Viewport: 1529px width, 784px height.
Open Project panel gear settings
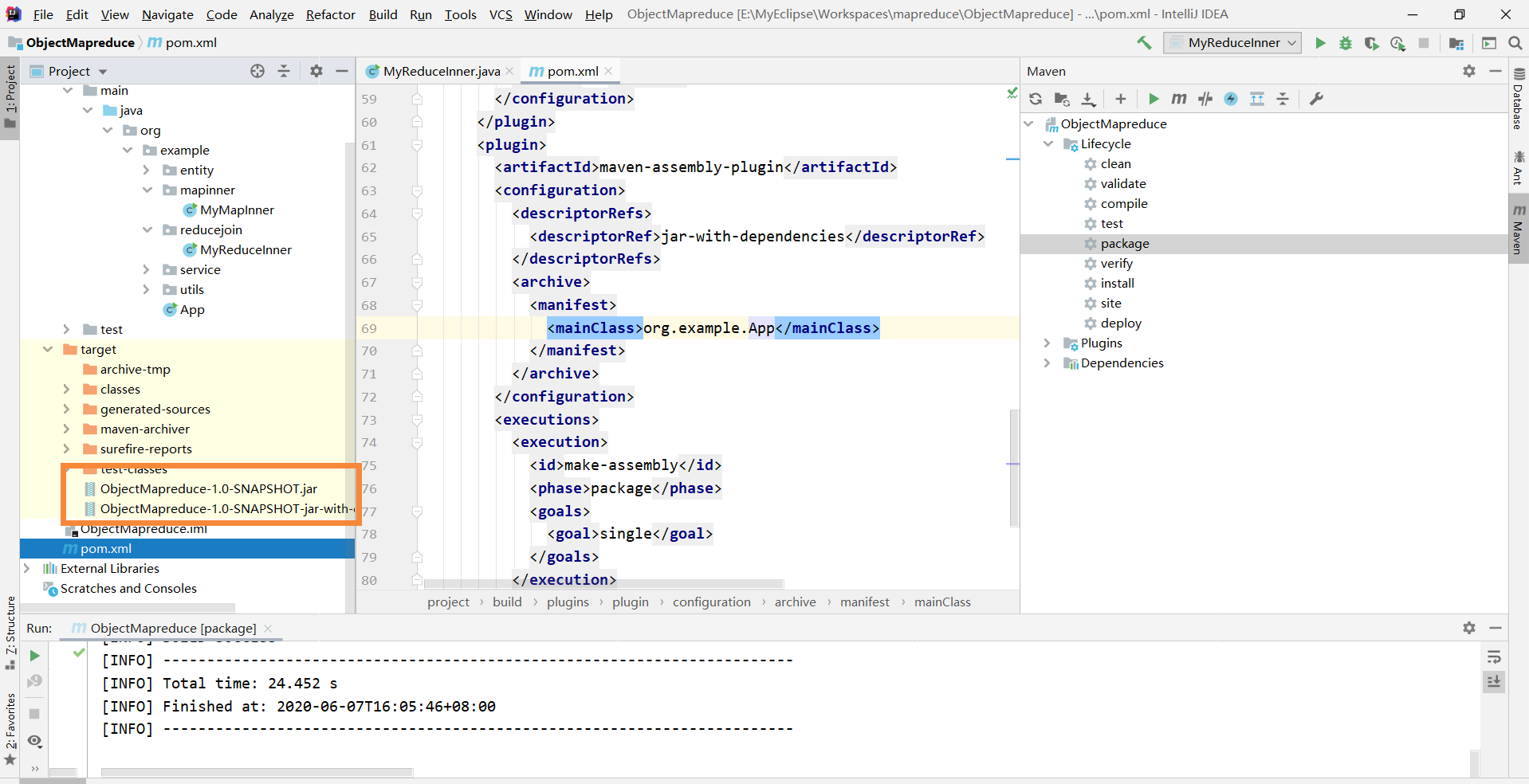[x=316, y=71]
